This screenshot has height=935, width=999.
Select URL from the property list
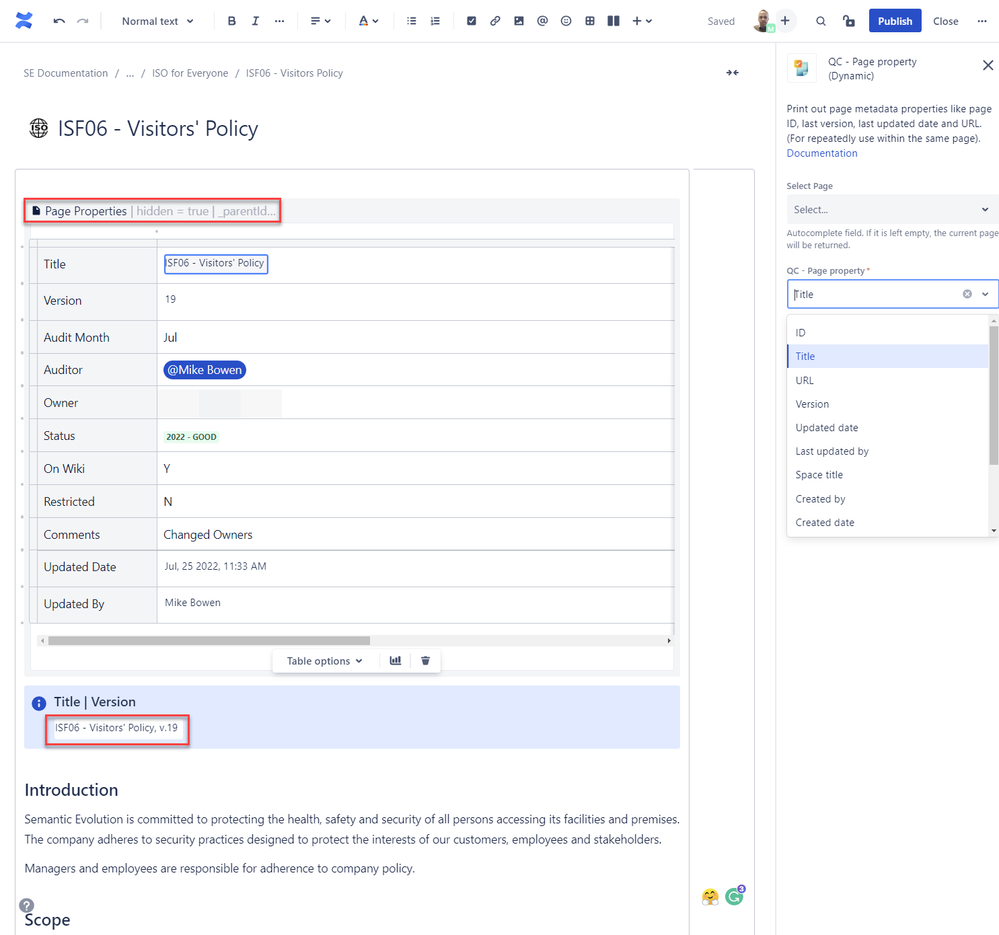click(888, 380)
